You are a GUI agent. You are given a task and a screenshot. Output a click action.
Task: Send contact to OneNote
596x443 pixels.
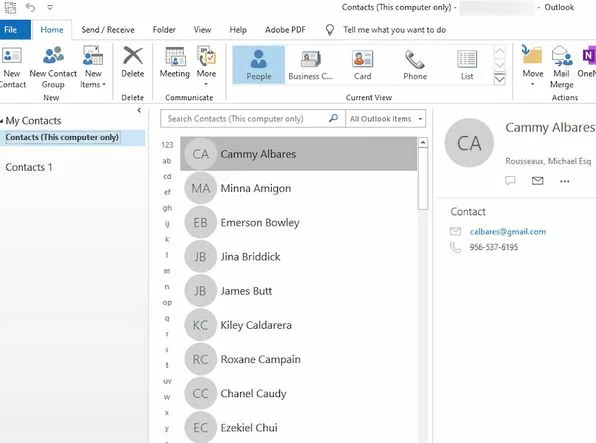[586, 62]
